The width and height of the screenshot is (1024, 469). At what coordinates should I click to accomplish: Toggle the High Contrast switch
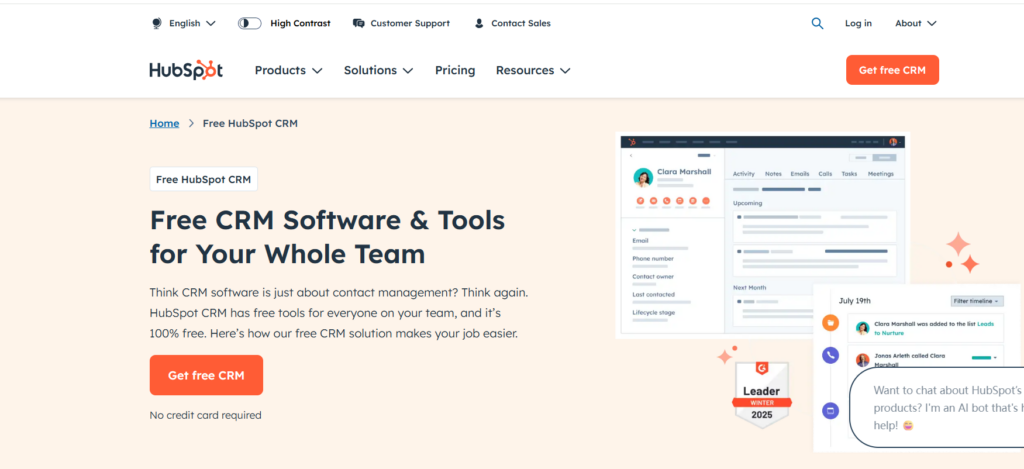point(249,23)
